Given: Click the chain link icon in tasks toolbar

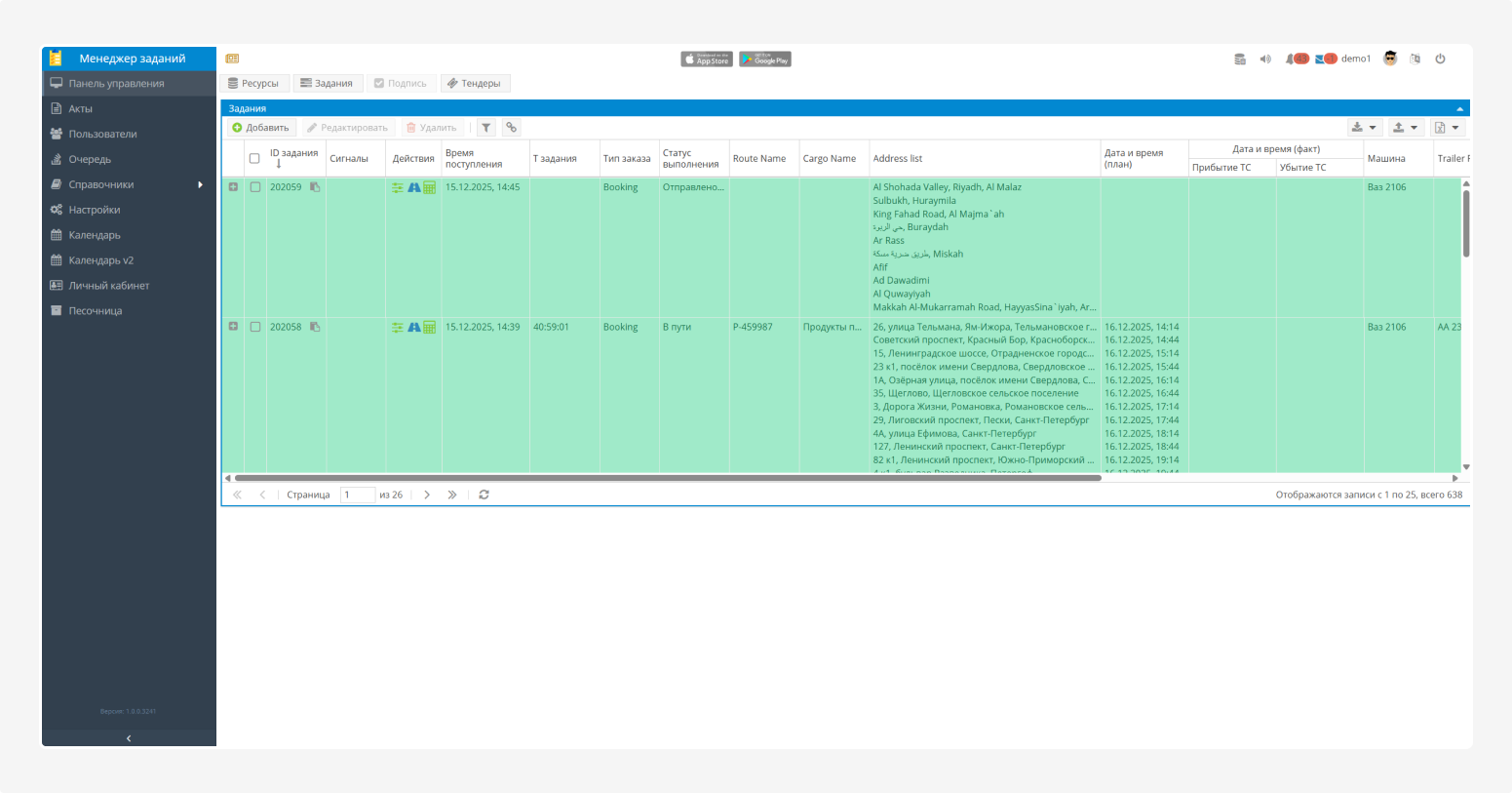Looking at the screenshot, I should point(511,128).
